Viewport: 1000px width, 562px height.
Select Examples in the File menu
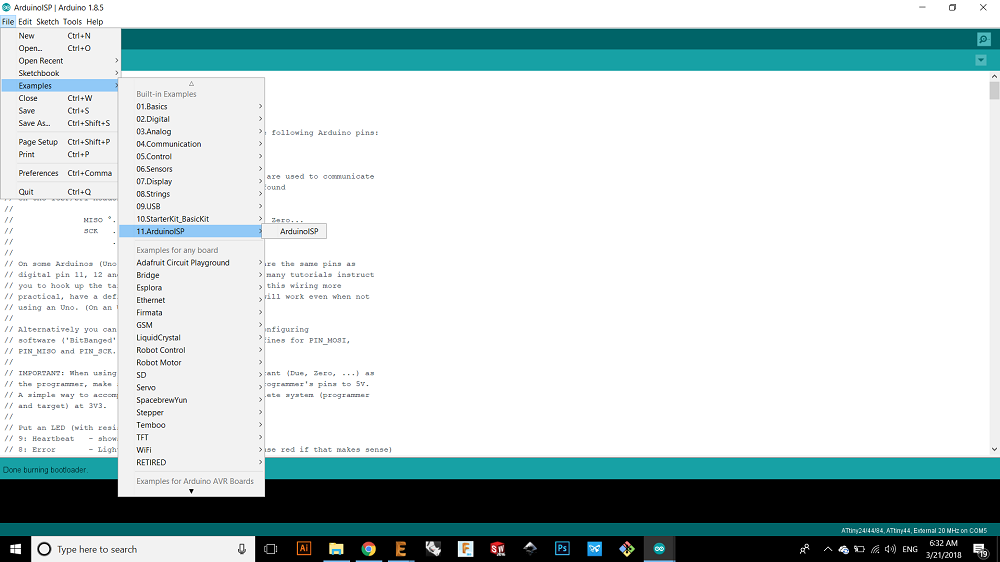pos(61,85)
